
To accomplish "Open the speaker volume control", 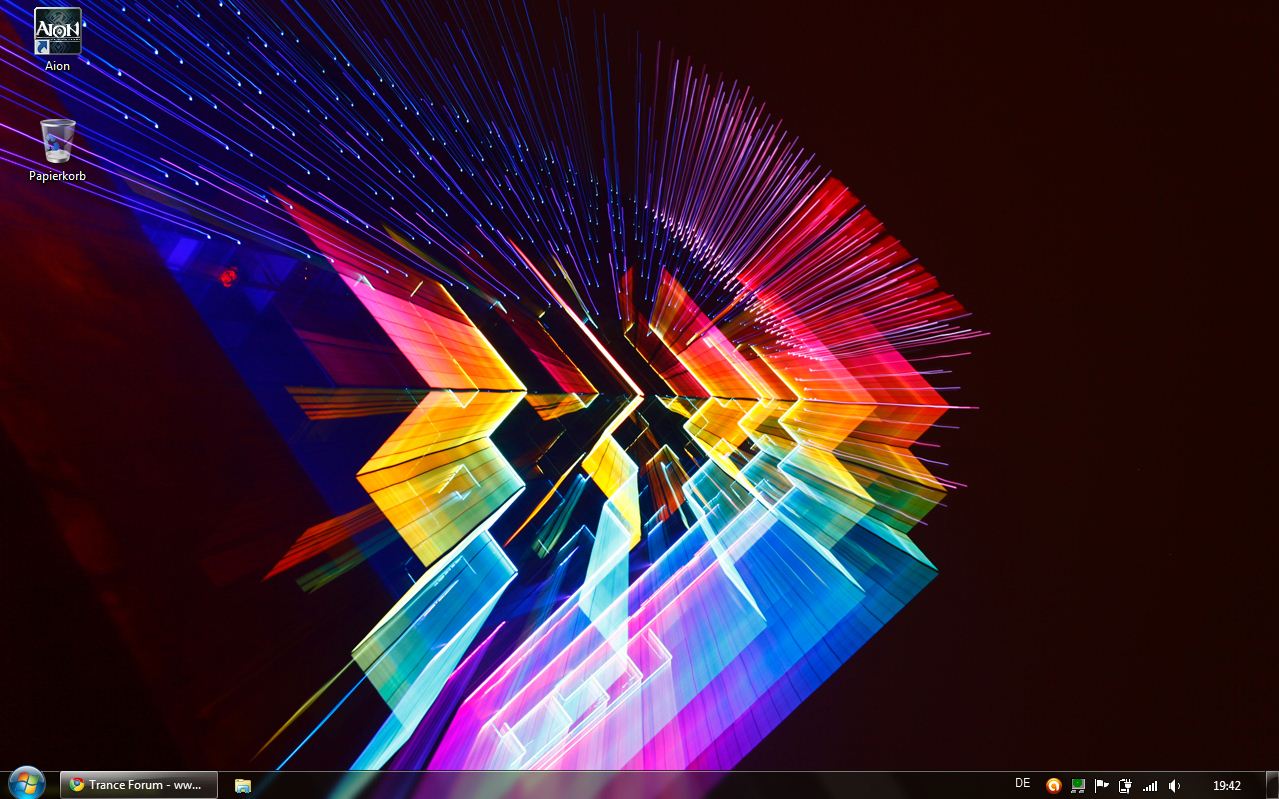I will (x=1174, y=785).
